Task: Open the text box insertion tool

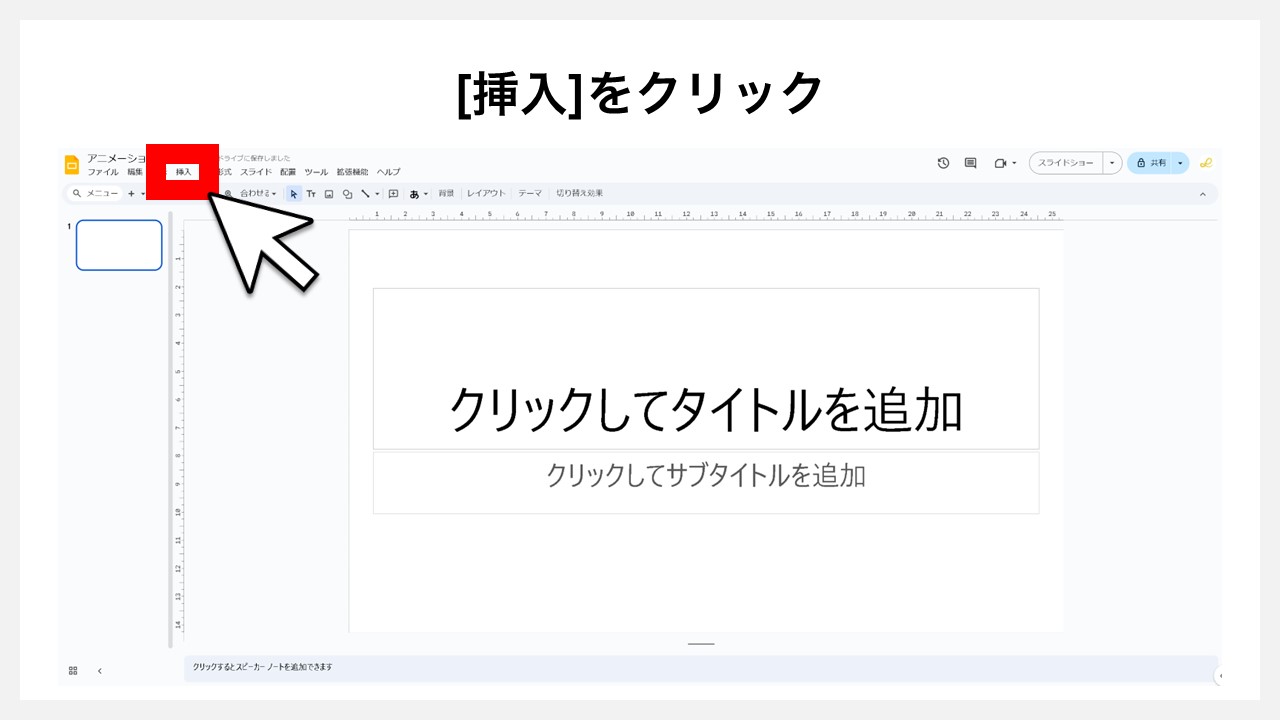Action: point(312,193)
